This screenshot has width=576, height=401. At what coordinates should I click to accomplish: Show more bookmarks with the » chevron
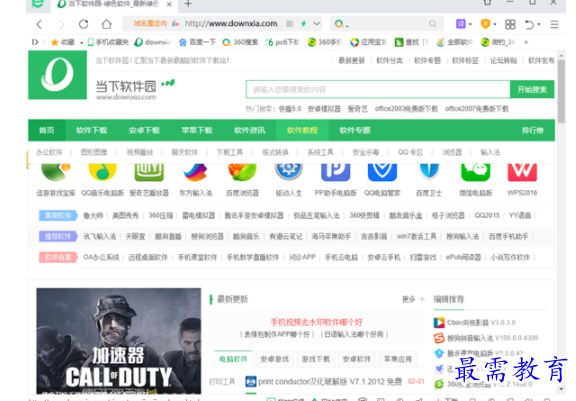tap(526, 42)
